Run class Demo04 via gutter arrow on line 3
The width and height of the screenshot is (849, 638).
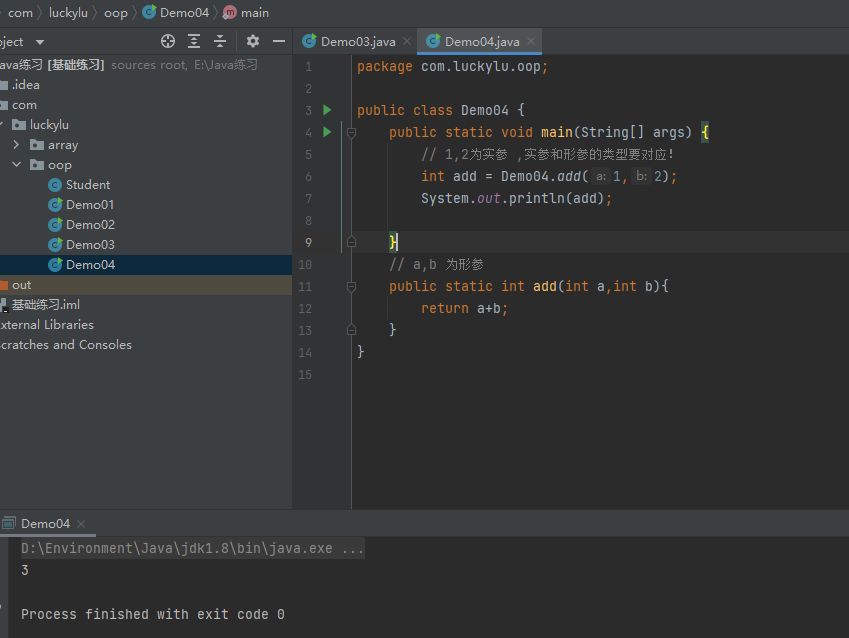pos(327,110)
